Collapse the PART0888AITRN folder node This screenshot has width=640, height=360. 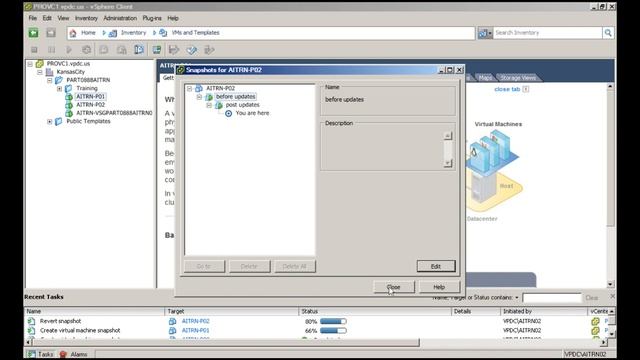(50, 80)
